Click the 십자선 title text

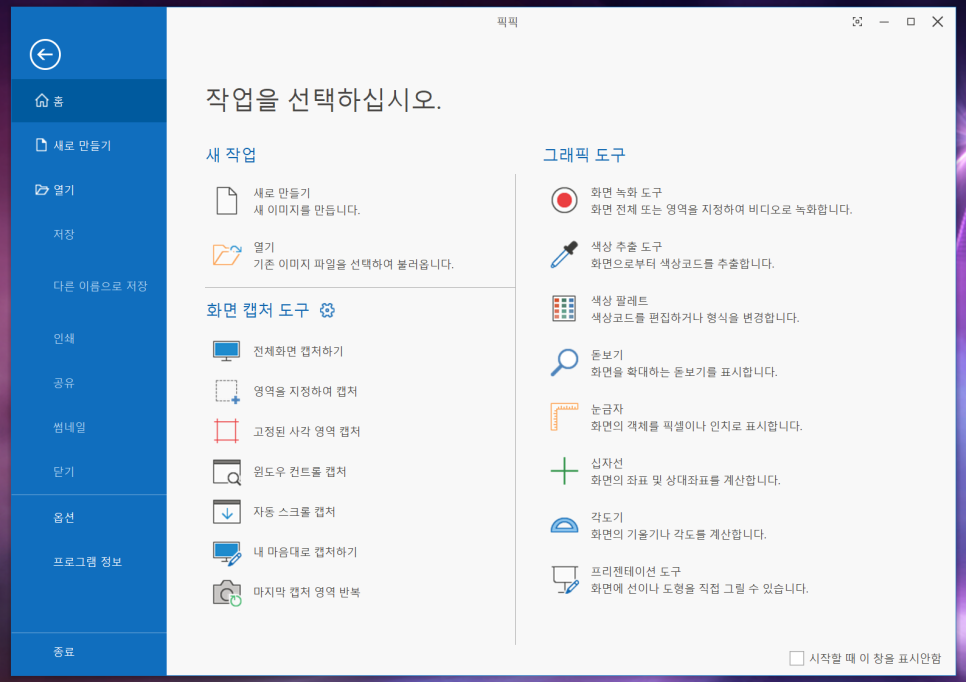(x=607, y=463)
